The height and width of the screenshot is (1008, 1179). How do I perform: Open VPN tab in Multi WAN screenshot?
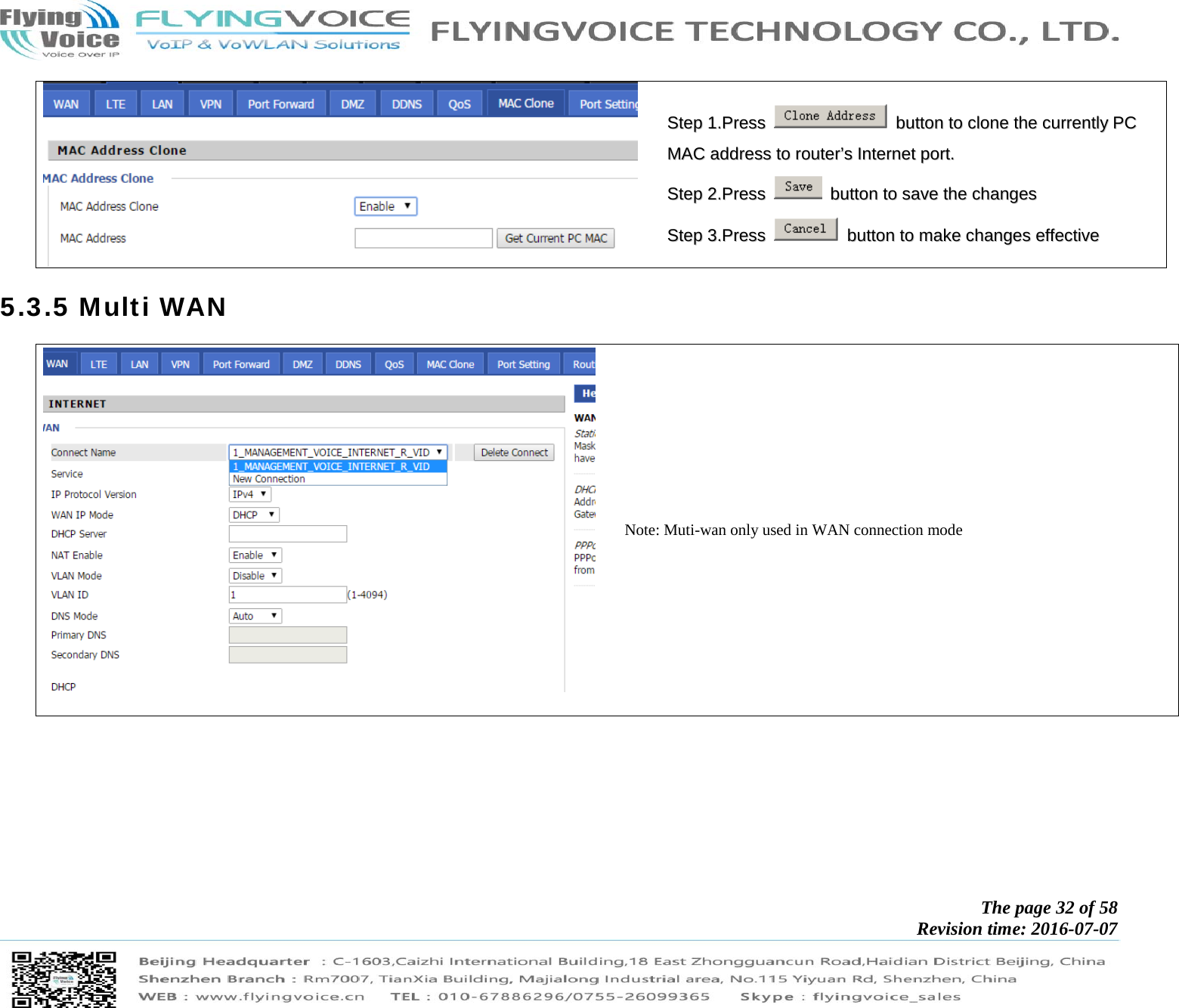pyautogui.click(x=181, y=364)
